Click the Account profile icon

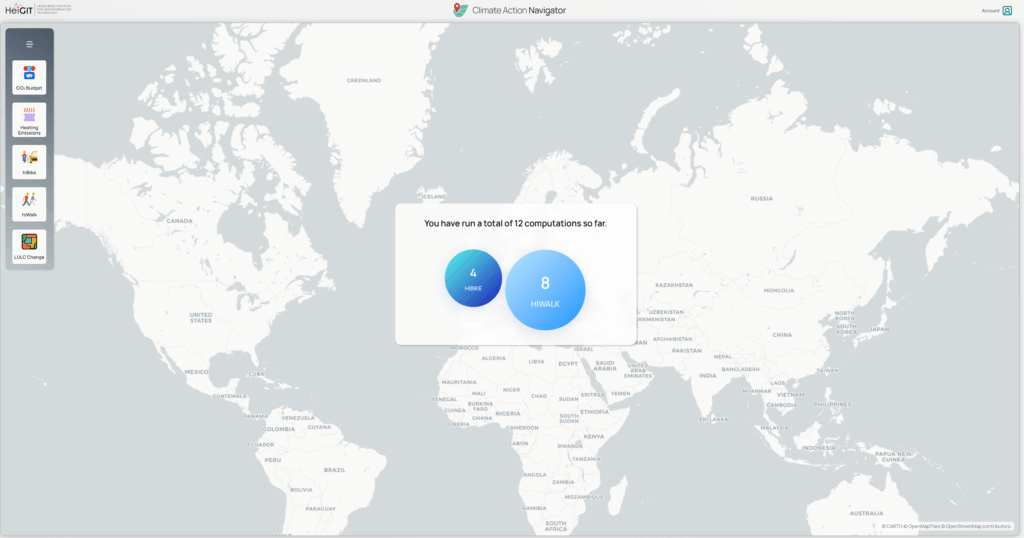1007,10
